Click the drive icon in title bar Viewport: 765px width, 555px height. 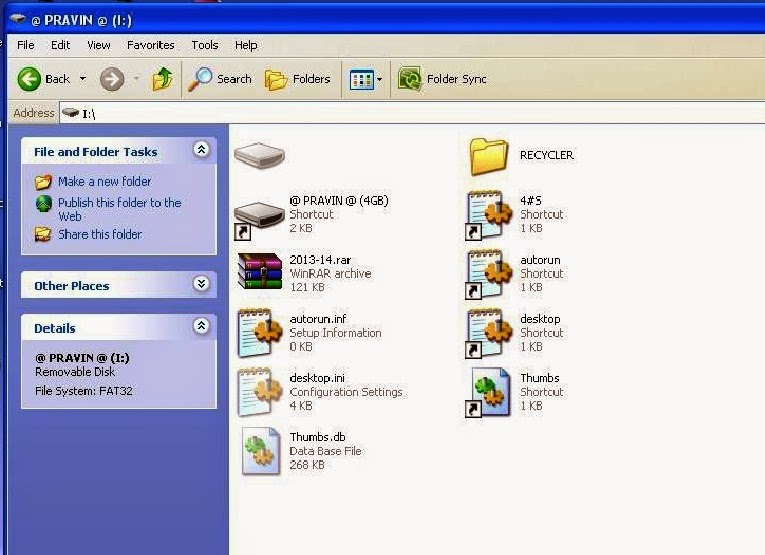18,19
